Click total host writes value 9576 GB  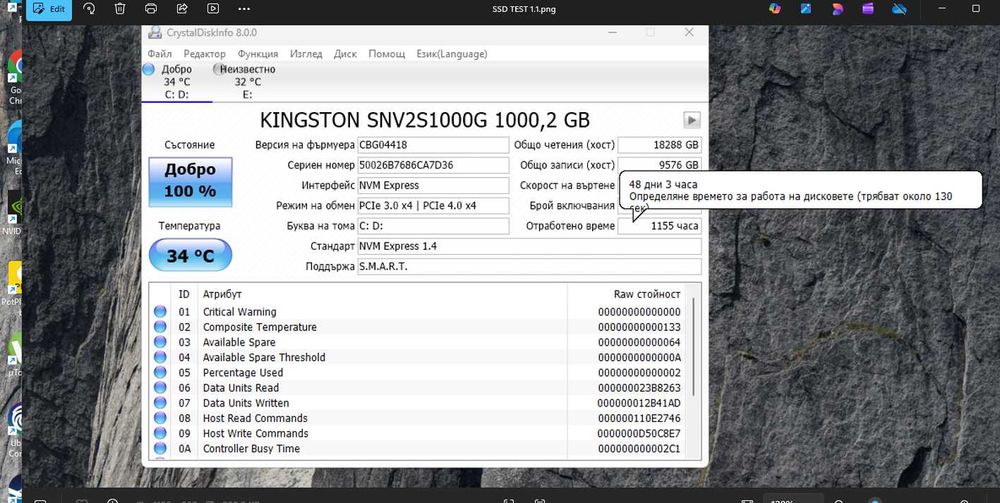point(659,165)
